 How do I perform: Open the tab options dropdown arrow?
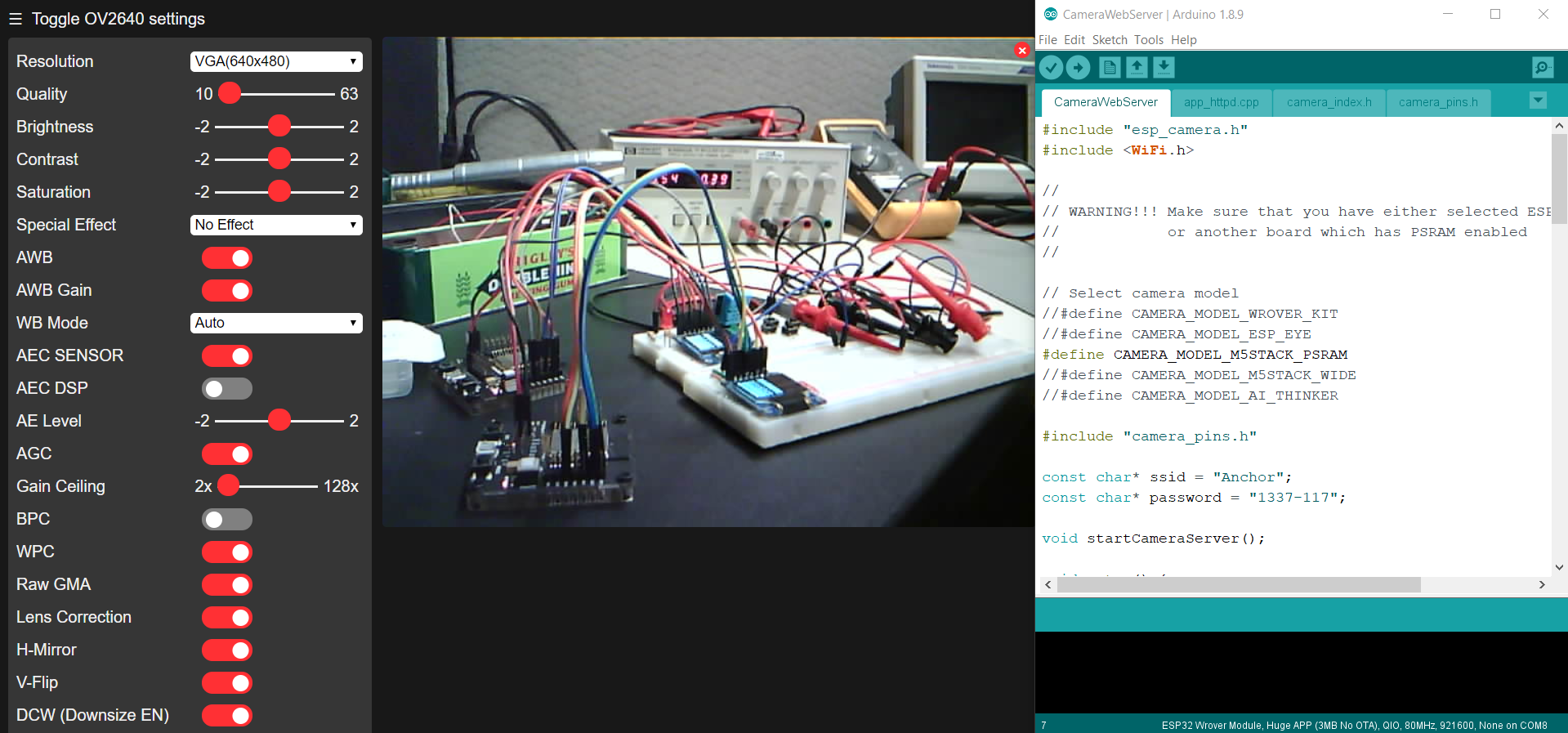point(1538,101)
